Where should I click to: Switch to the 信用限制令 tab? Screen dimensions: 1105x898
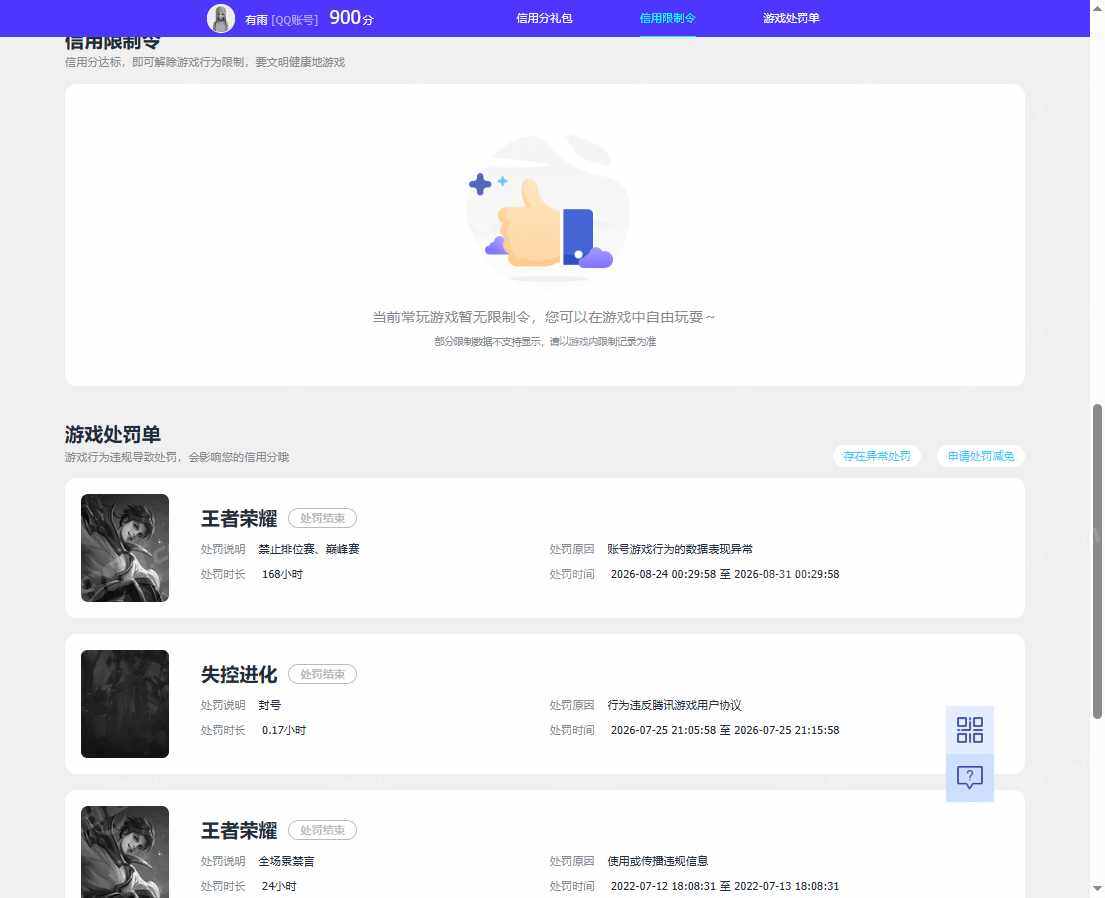tap(667, 18)
